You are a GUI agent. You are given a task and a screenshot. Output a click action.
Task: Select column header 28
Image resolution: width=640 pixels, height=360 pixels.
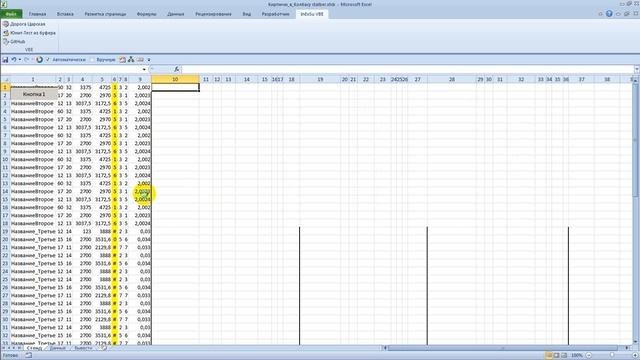click(x=452, y=79)
